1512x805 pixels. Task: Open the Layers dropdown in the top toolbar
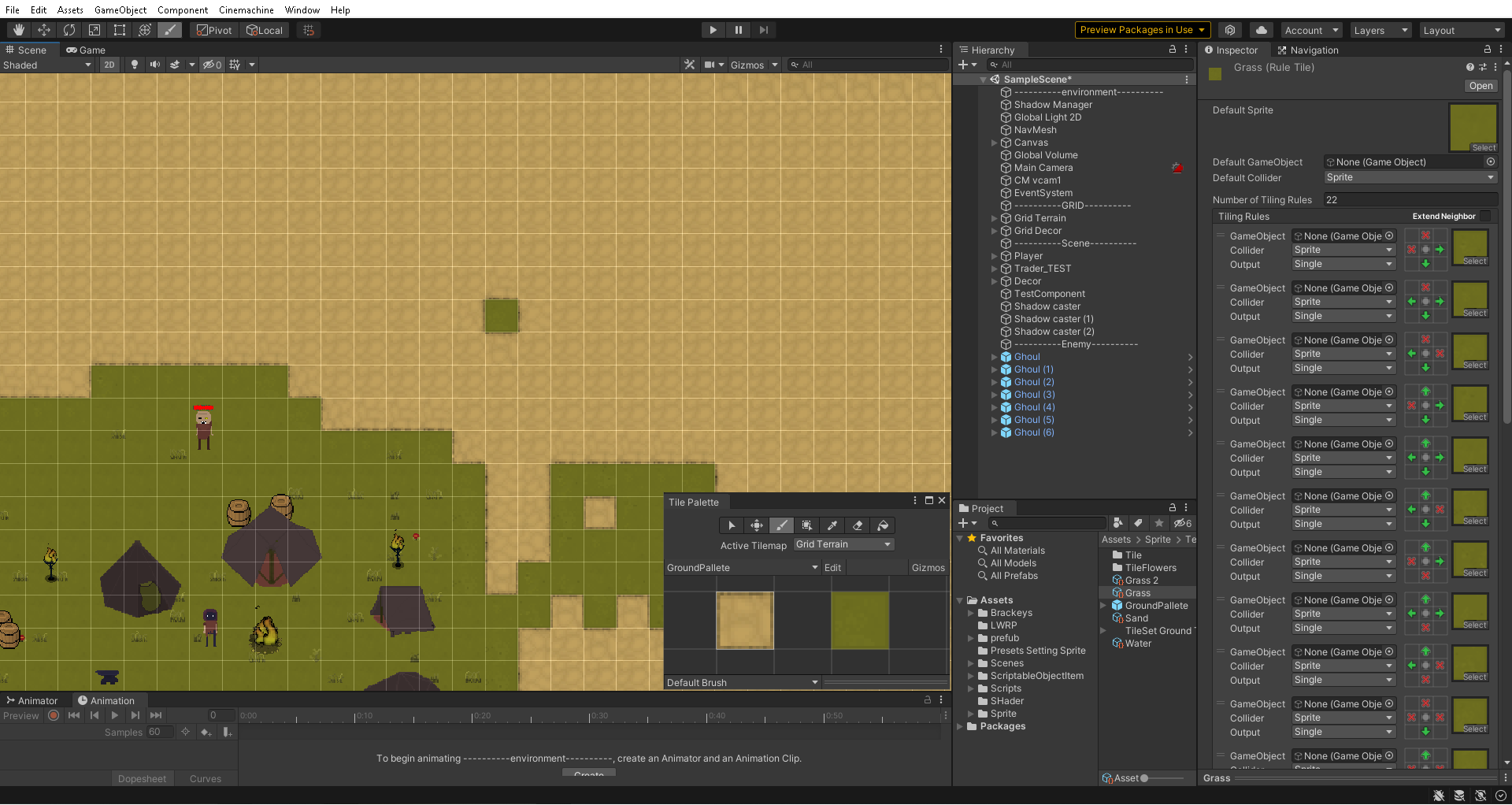(1379, 29)
